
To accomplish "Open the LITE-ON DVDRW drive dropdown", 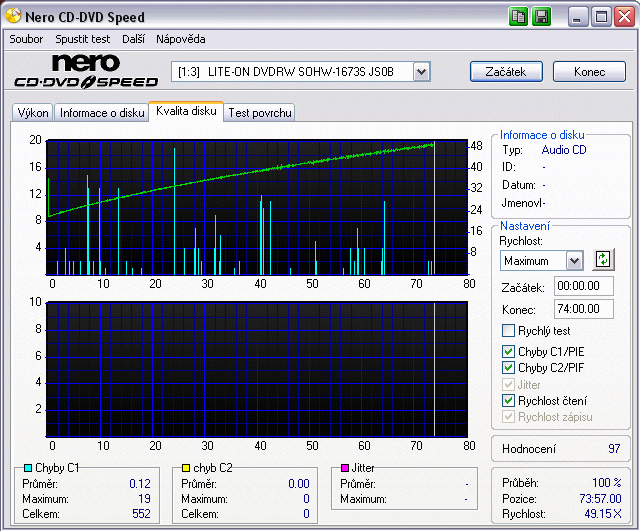I will pyautogui.click(x=421, y=71).
